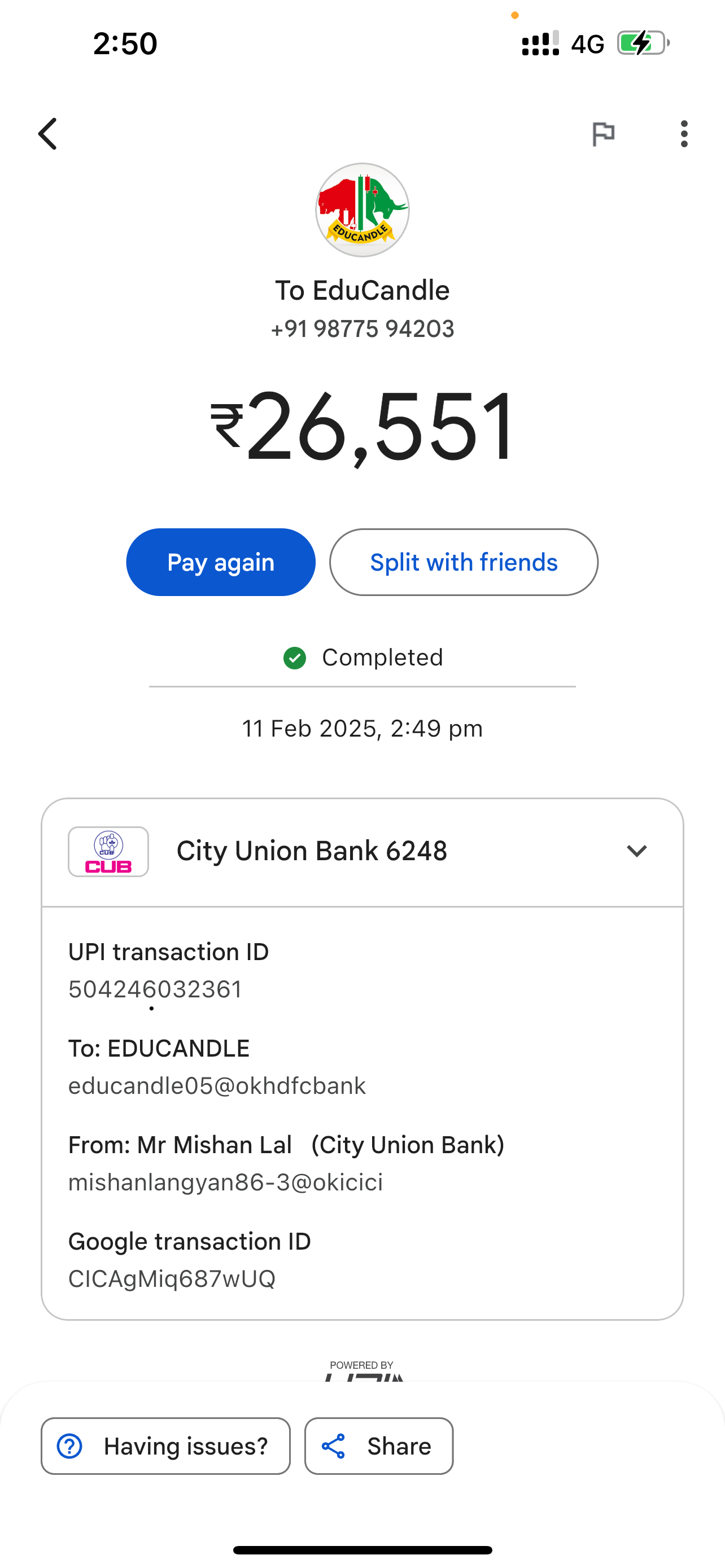
Task: Open the three-dot more options menu
Action: click(x=684, y=134)
